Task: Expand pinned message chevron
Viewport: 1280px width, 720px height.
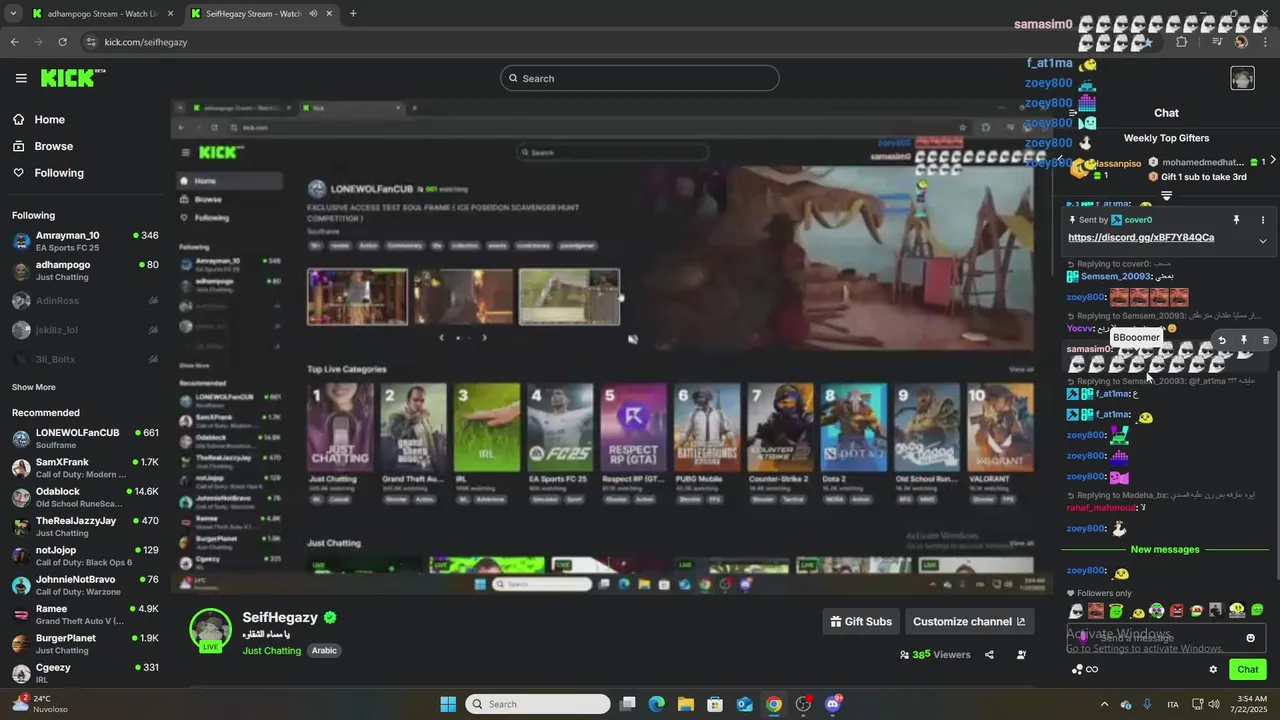Action: [x=1262, y=240]
